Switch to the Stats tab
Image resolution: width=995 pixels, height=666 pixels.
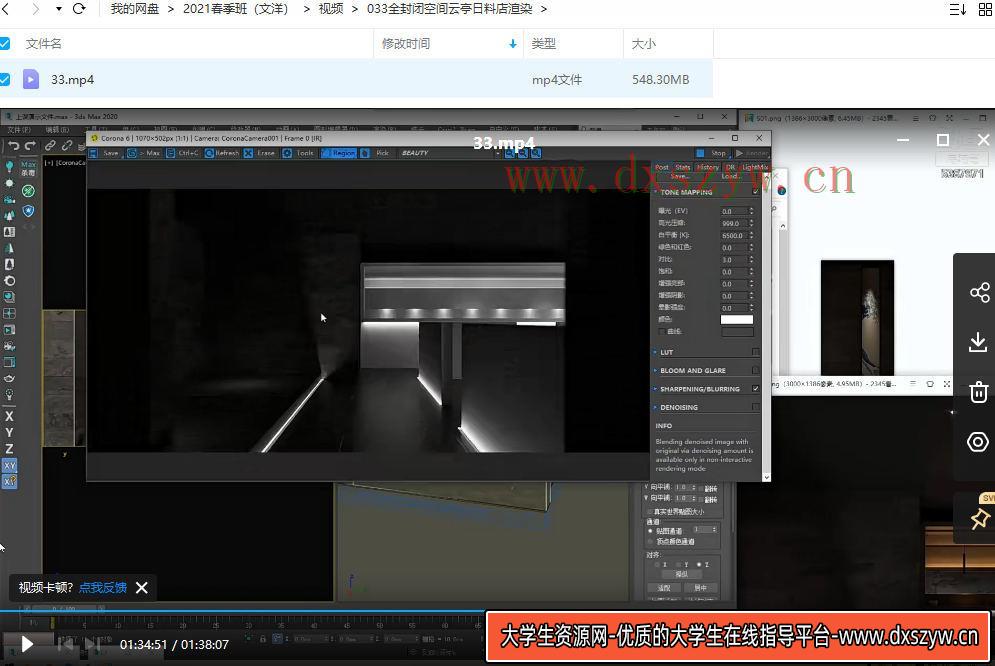(683, 167)
